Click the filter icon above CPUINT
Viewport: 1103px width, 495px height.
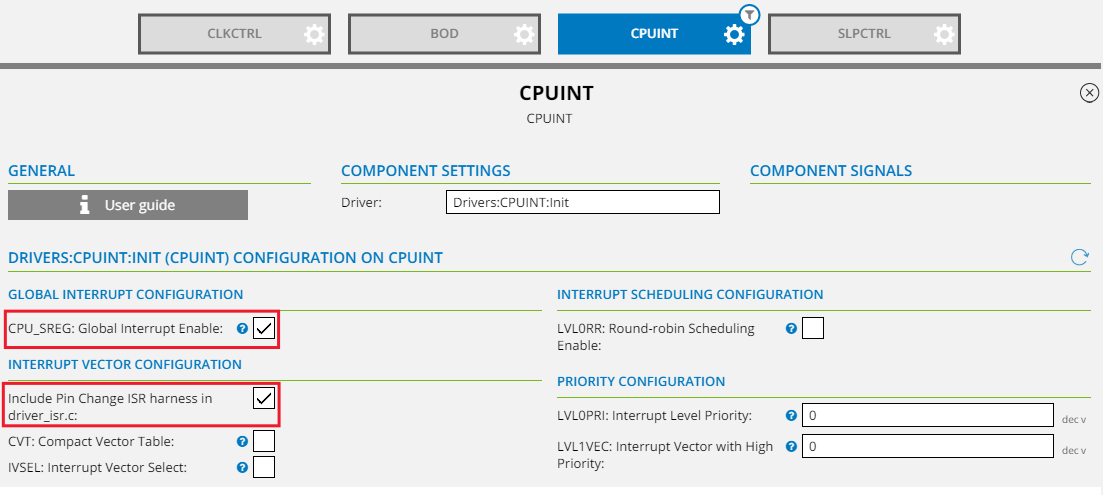coord(750,14)
